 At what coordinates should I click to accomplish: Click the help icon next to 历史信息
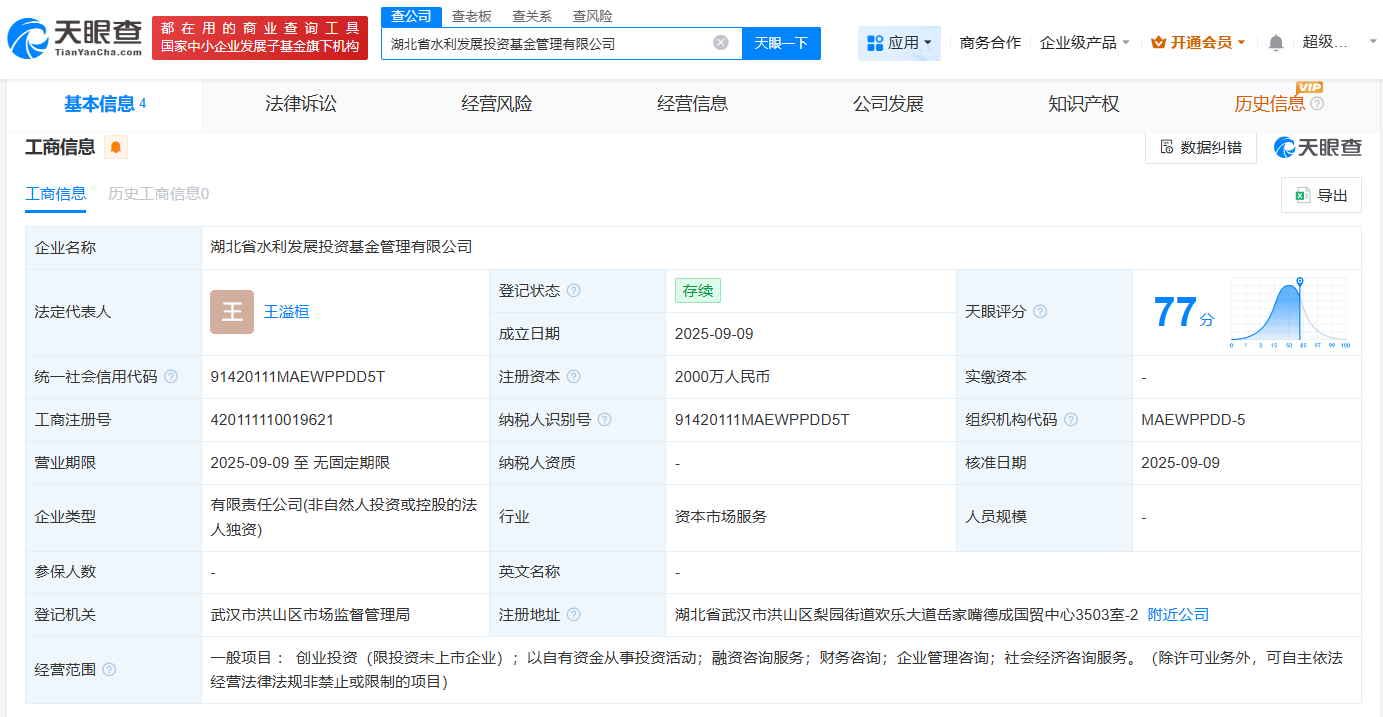tap(1317, 104)
